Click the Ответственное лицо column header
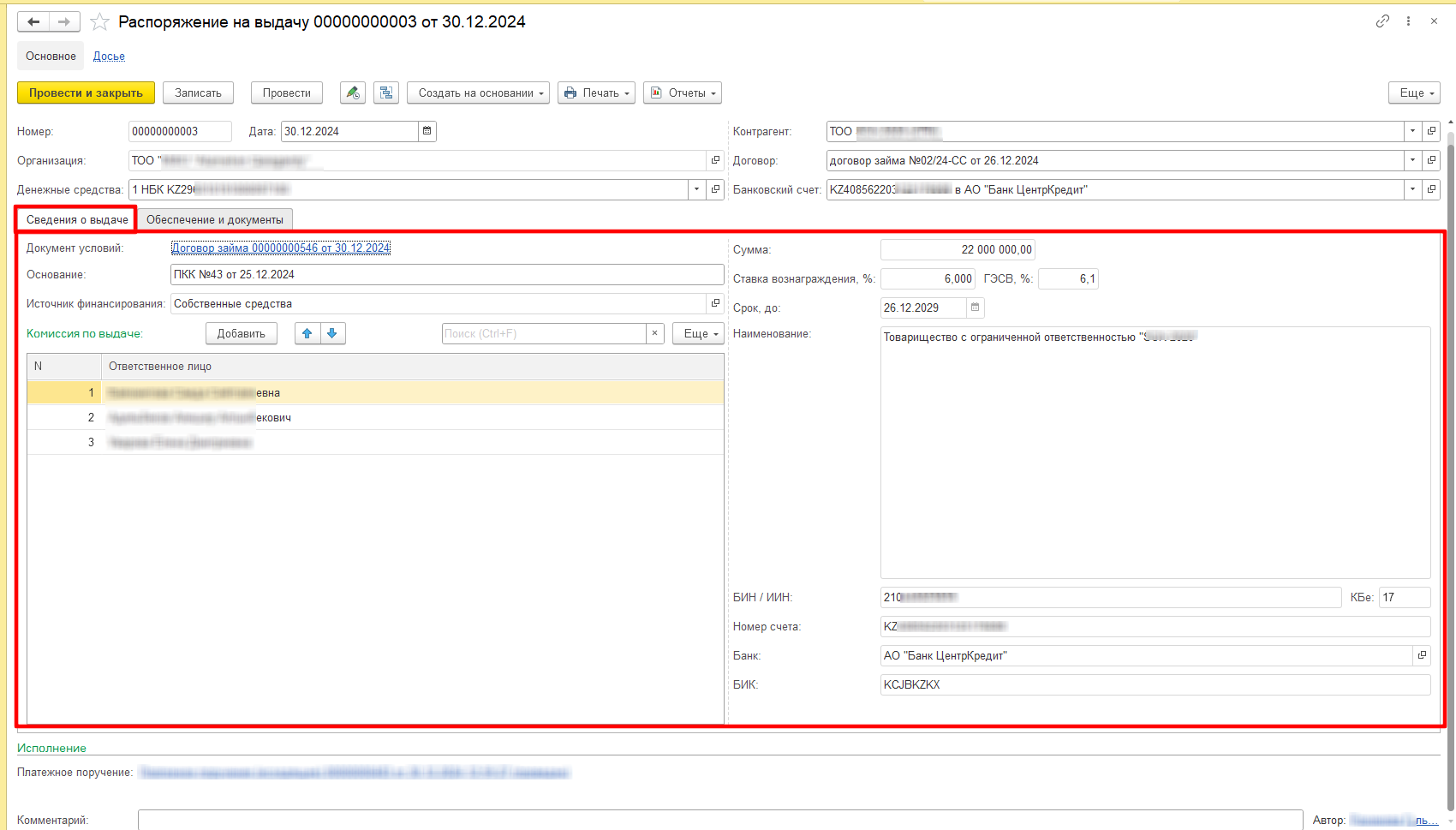The width and height of the screenshot is (1456, 830). (413, 367)
